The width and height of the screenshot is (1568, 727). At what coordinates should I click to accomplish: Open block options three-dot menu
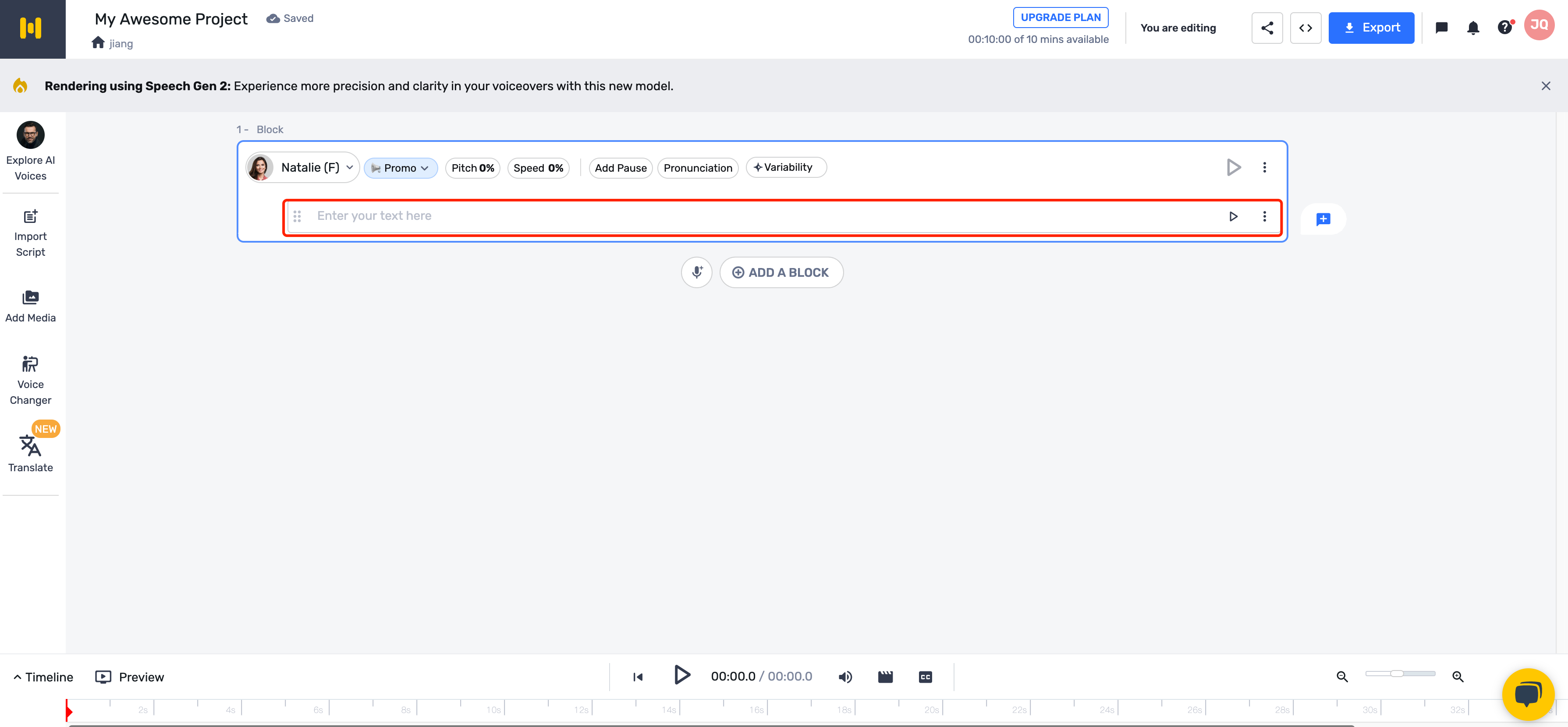tap(1264, 167)
